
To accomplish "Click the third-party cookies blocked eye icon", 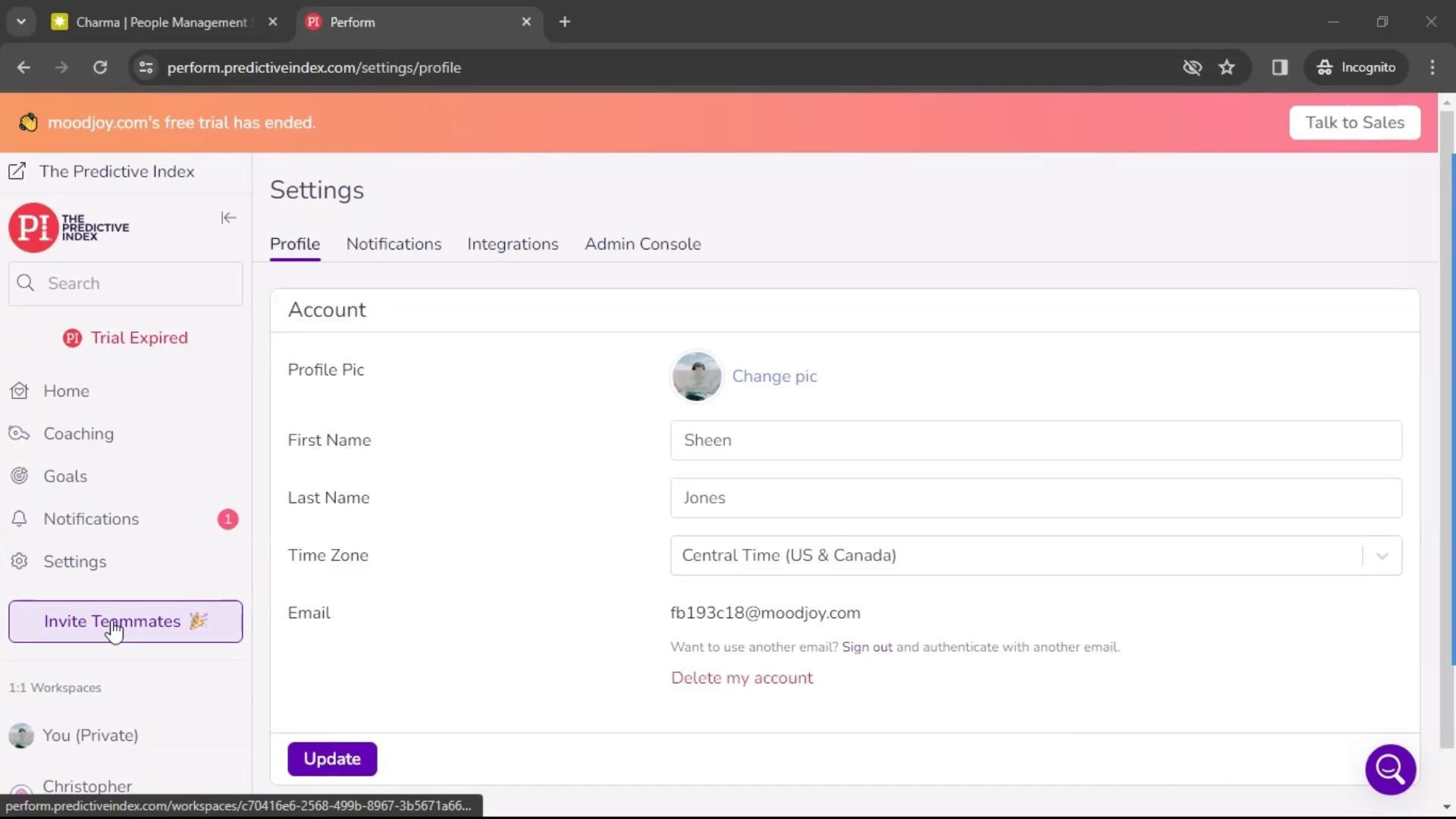I will click(1192, 67).
